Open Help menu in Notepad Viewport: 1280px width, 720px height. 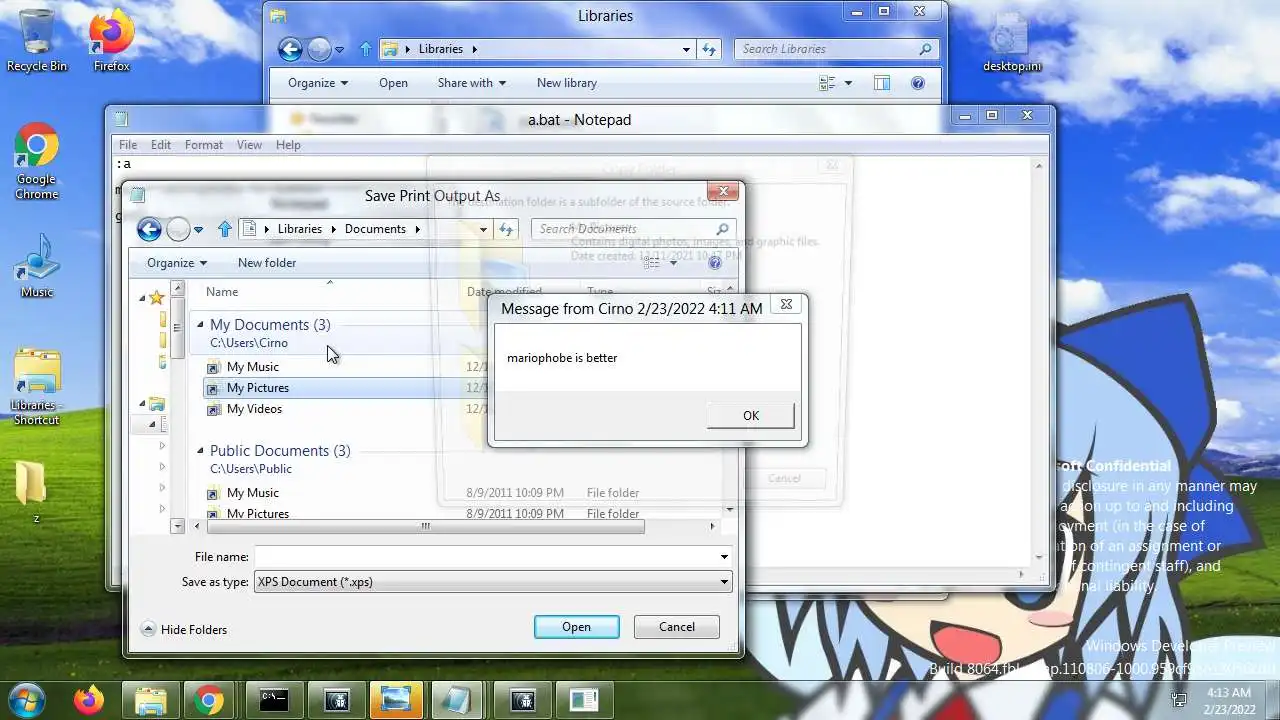288,145
